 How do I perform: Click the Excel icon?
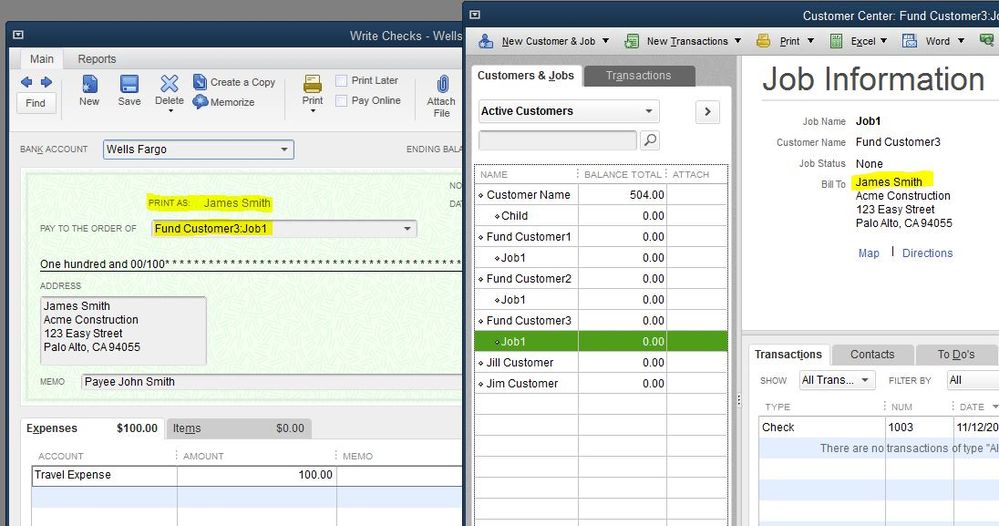(x=836, y=41)
